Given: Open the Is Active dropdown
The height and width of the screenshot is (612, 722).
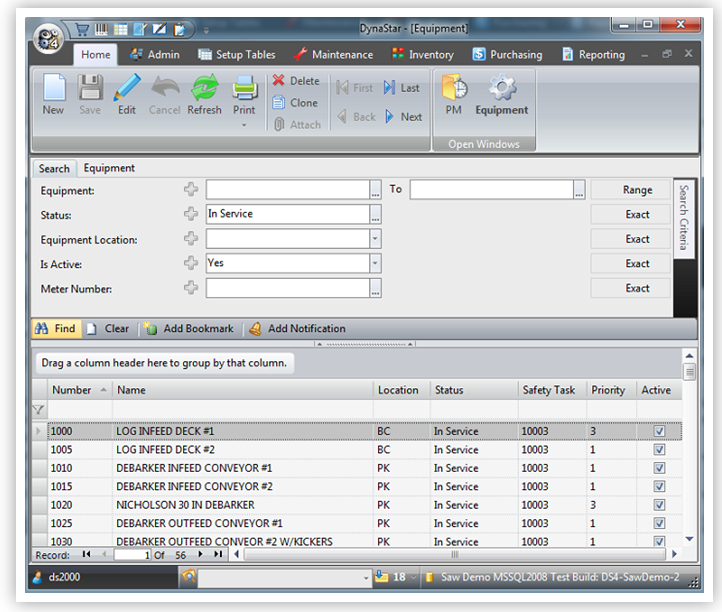Looking at the screenshot, I should point(375,264).
